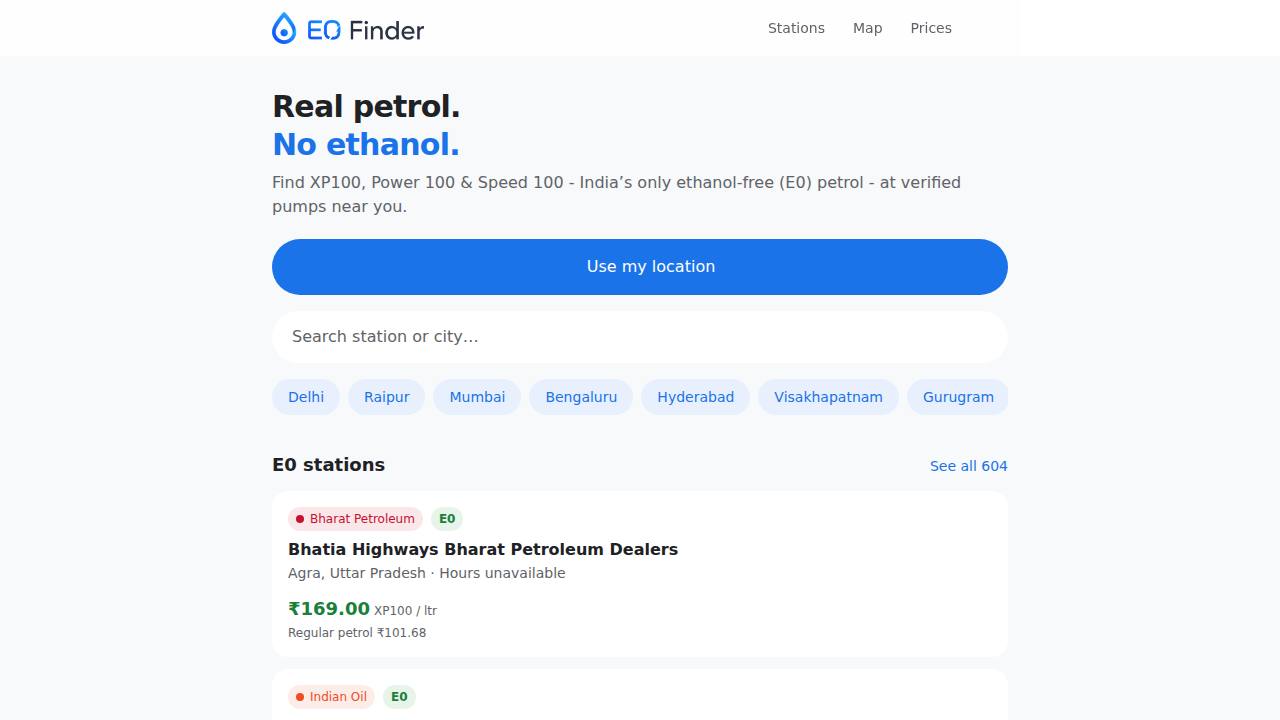
Task: Click the E0 badge next to Indian Oil
Action: tap(399, 697)
